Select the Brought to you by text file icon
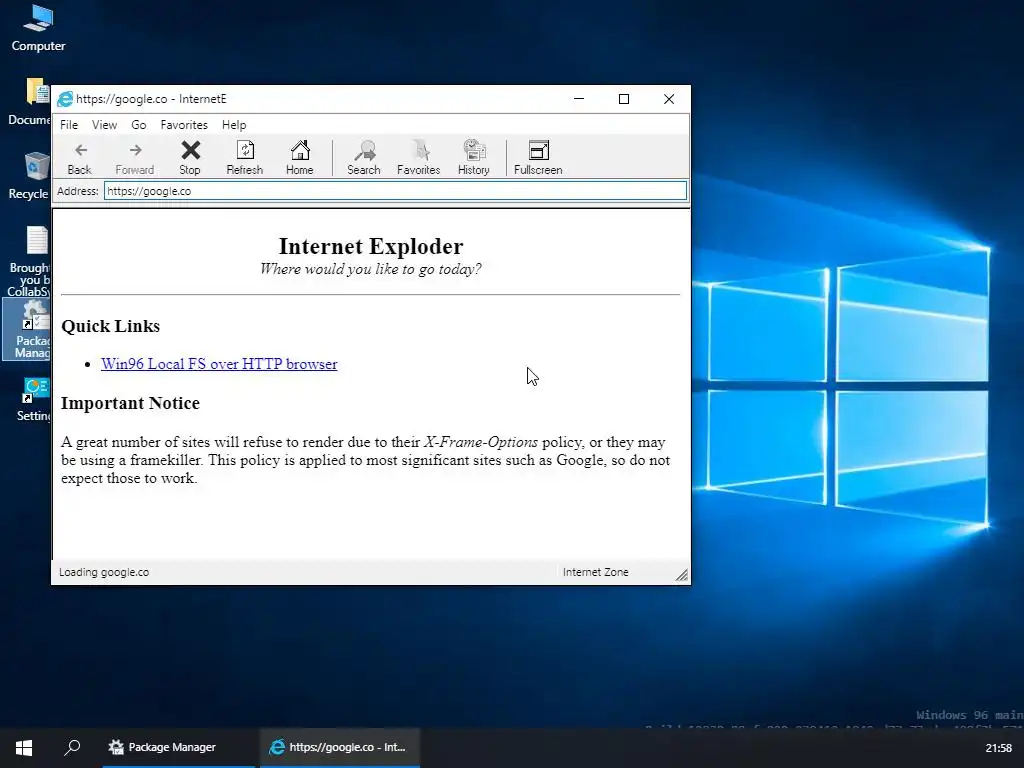Image resolution: width=1024 pixels, height=768 pixels. pyautogui.click(x=29, y=261)
